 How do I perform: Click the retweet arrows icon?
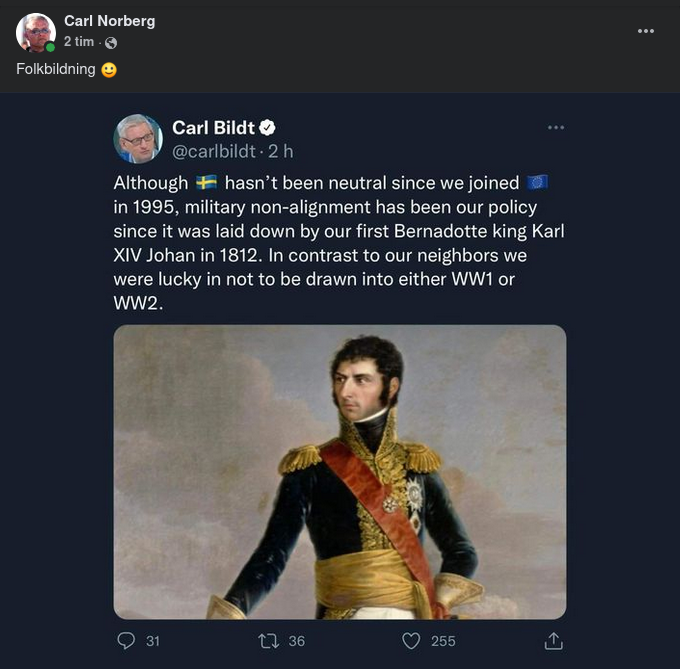point(267,640)
